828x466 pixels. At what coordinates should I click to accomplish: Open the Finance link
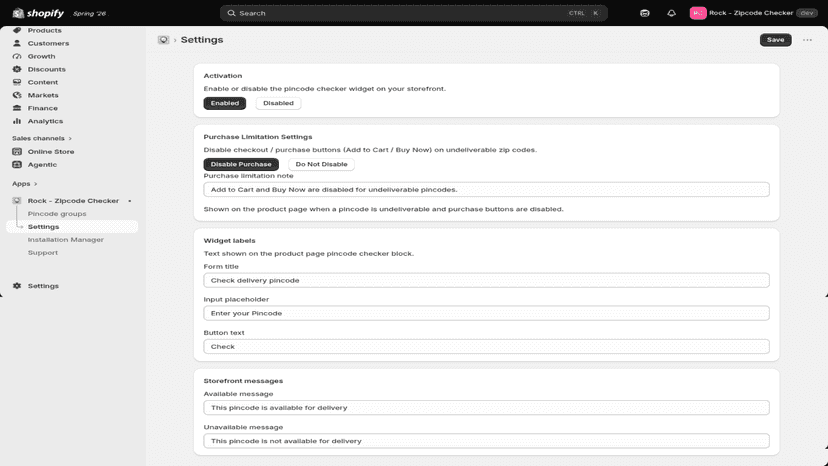click(43, 108)
